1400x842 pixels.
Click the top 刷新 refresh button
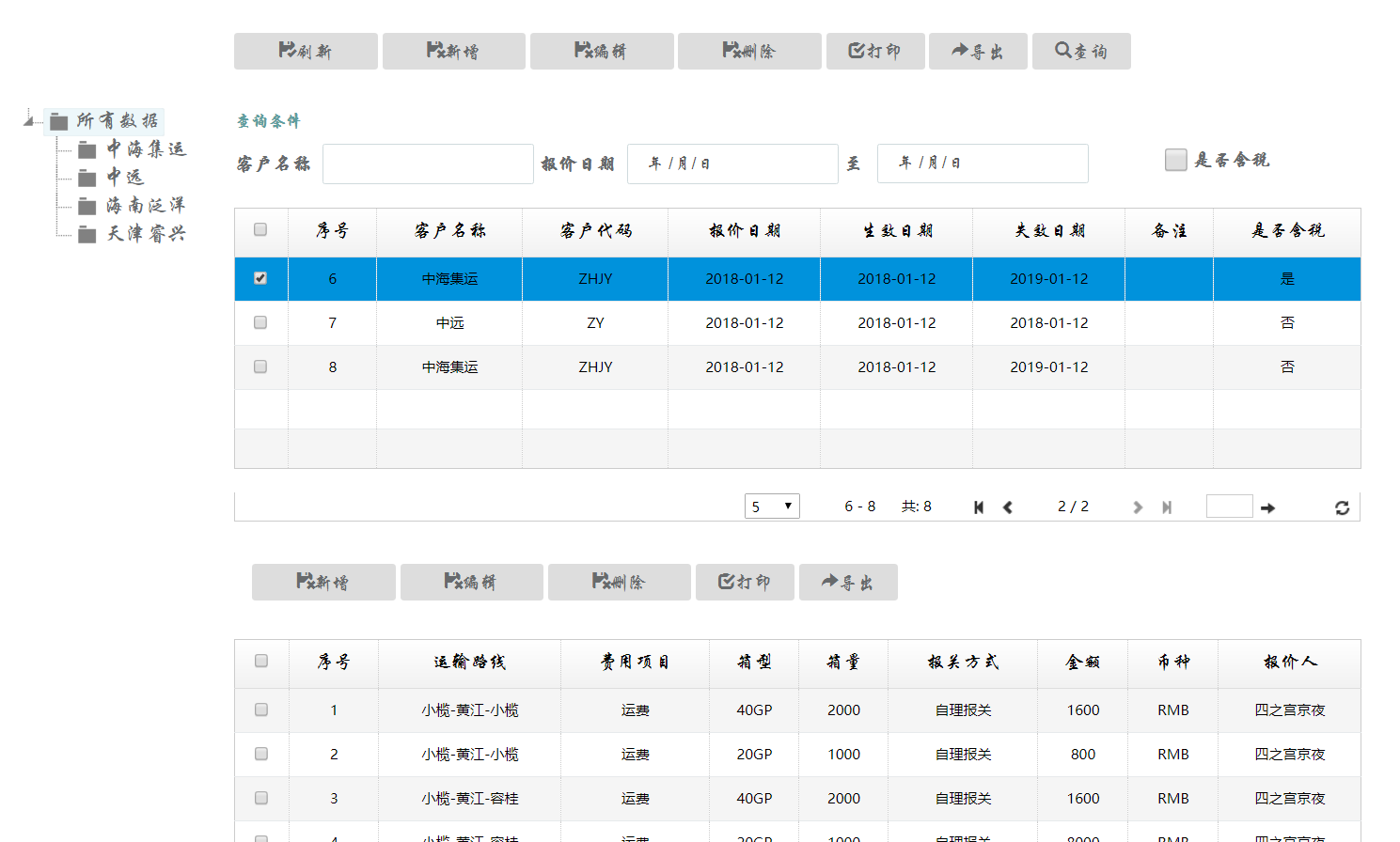point(306,51)
